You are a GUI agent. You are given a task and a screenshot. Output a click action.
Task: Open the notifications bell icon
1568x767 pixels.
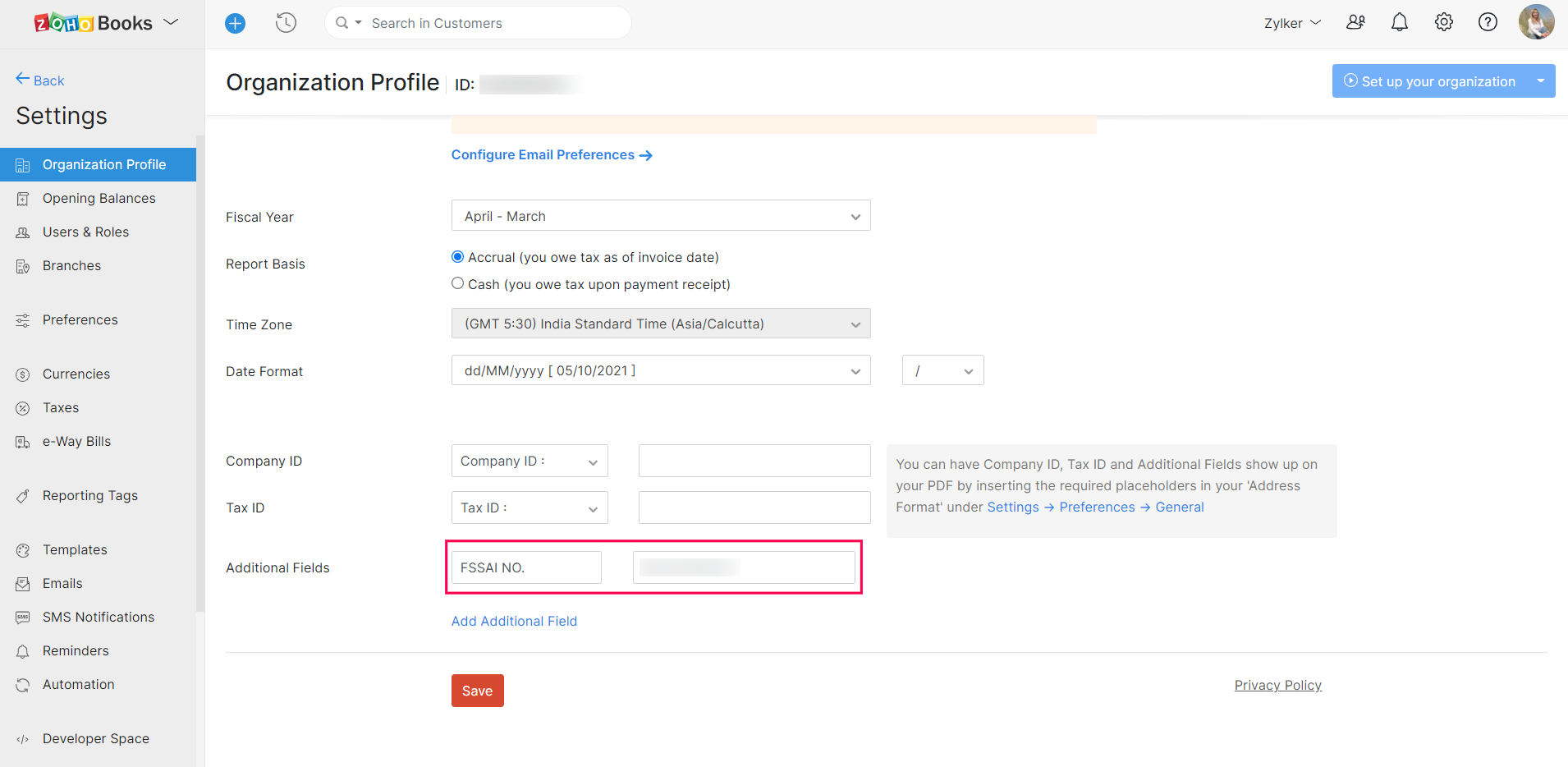click(x=1399, y=23)
